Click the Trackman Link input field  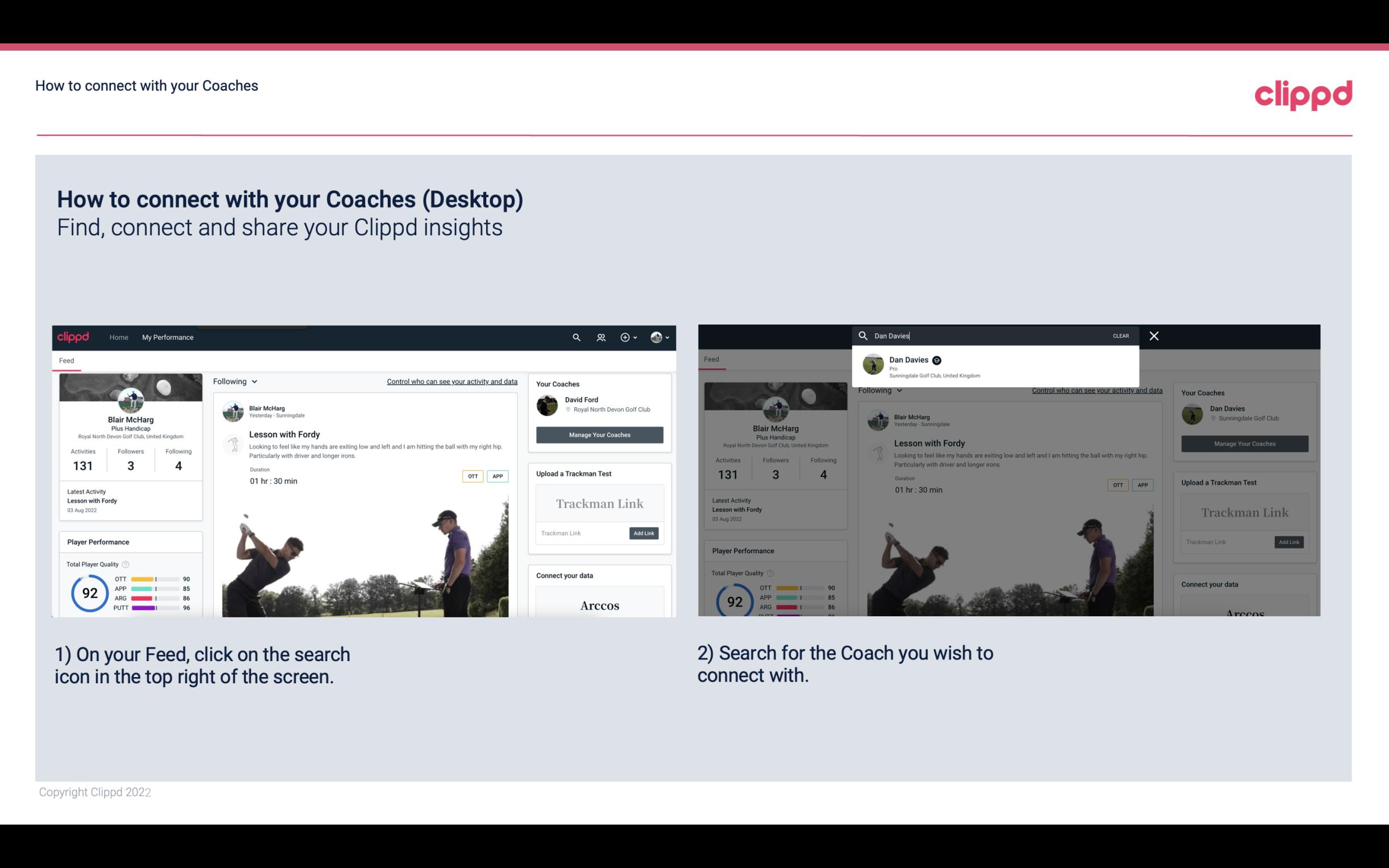[579, 532]
